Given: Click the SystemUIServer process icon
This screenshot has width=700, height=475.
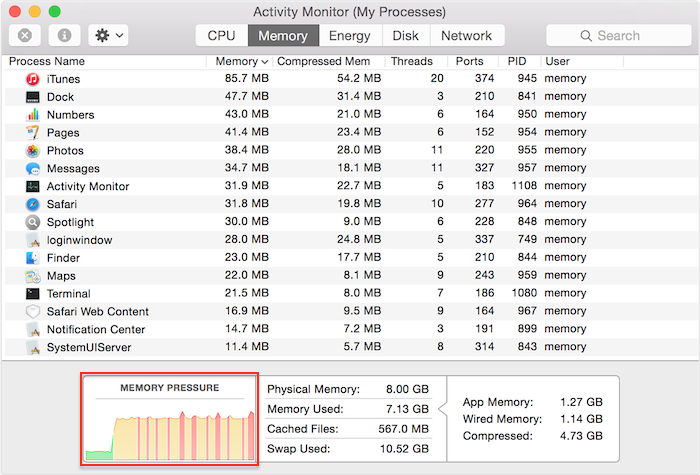Looking at the screenshot, I should [33, 347].
